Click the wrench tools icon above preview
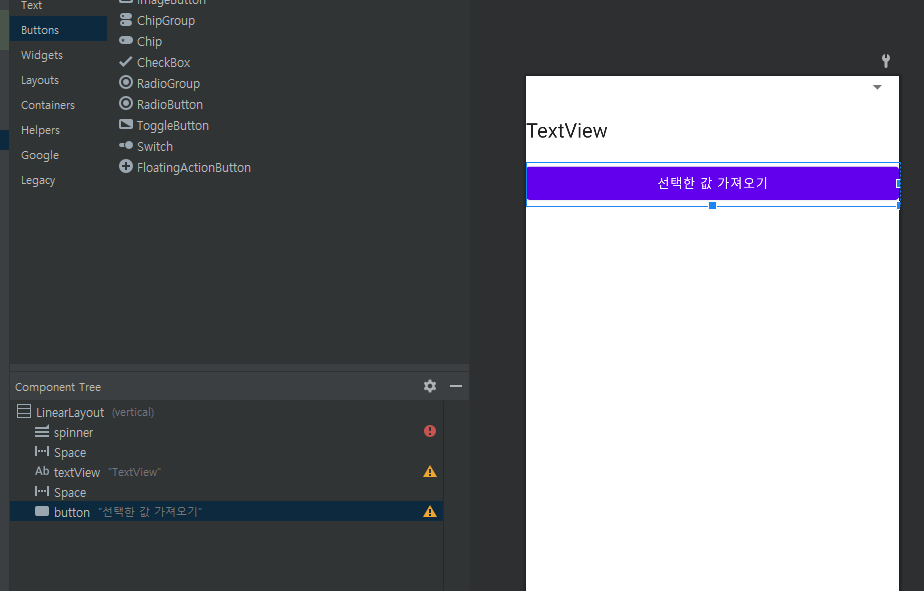This screenshot has width=924, height=591. [x=885, y=60]
